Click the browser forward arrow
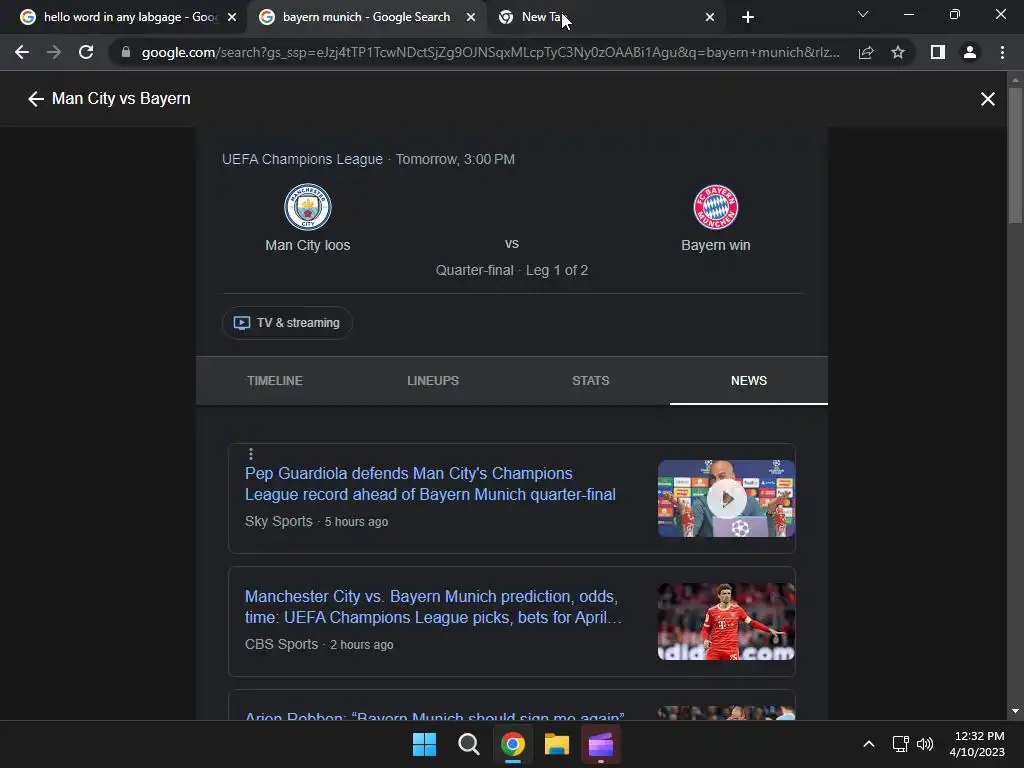This screenshot has height=768, width=1024. pyautogui.click(x=54, y=52)
